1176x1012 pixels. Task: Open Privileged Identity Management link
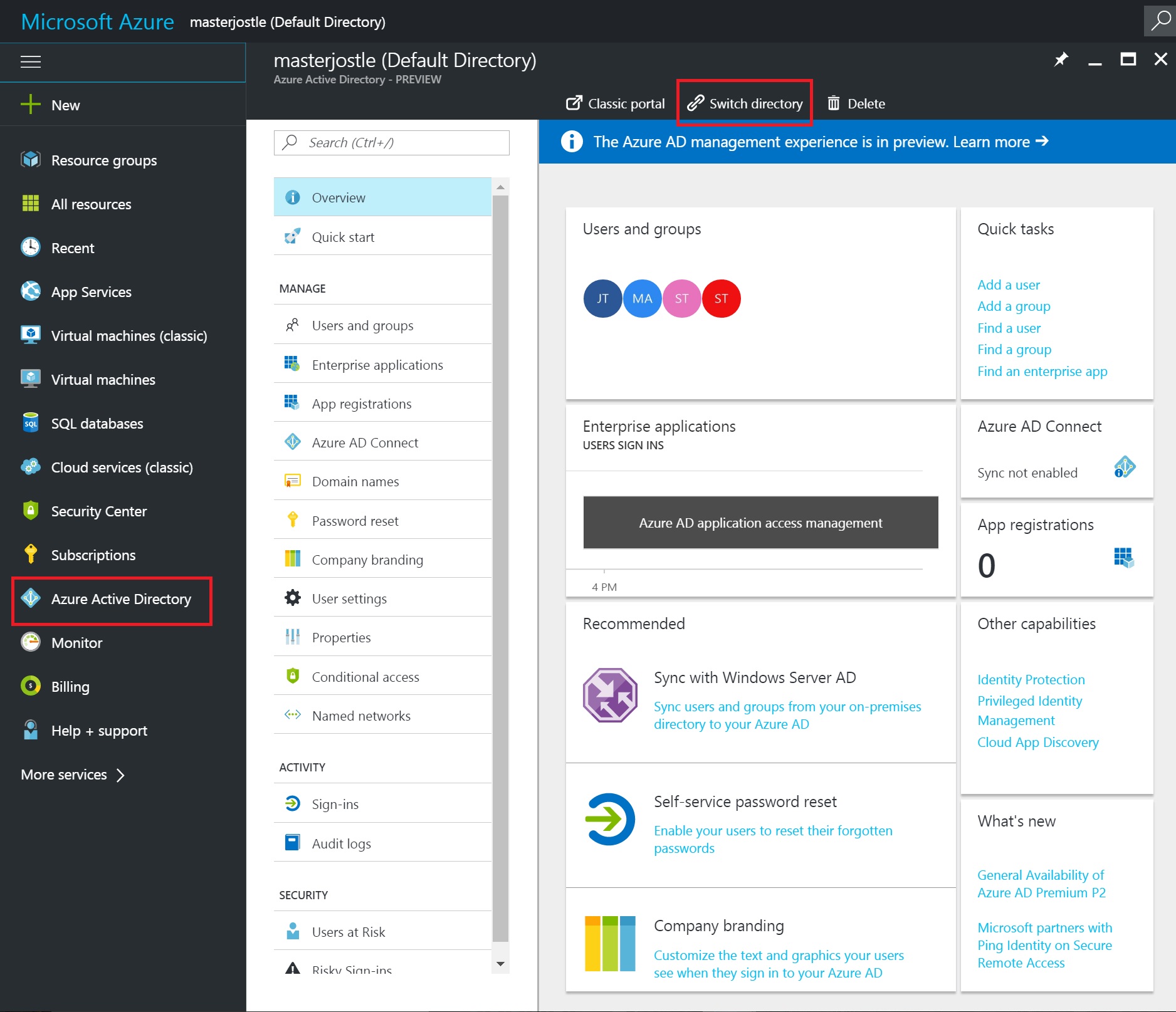1029,711
